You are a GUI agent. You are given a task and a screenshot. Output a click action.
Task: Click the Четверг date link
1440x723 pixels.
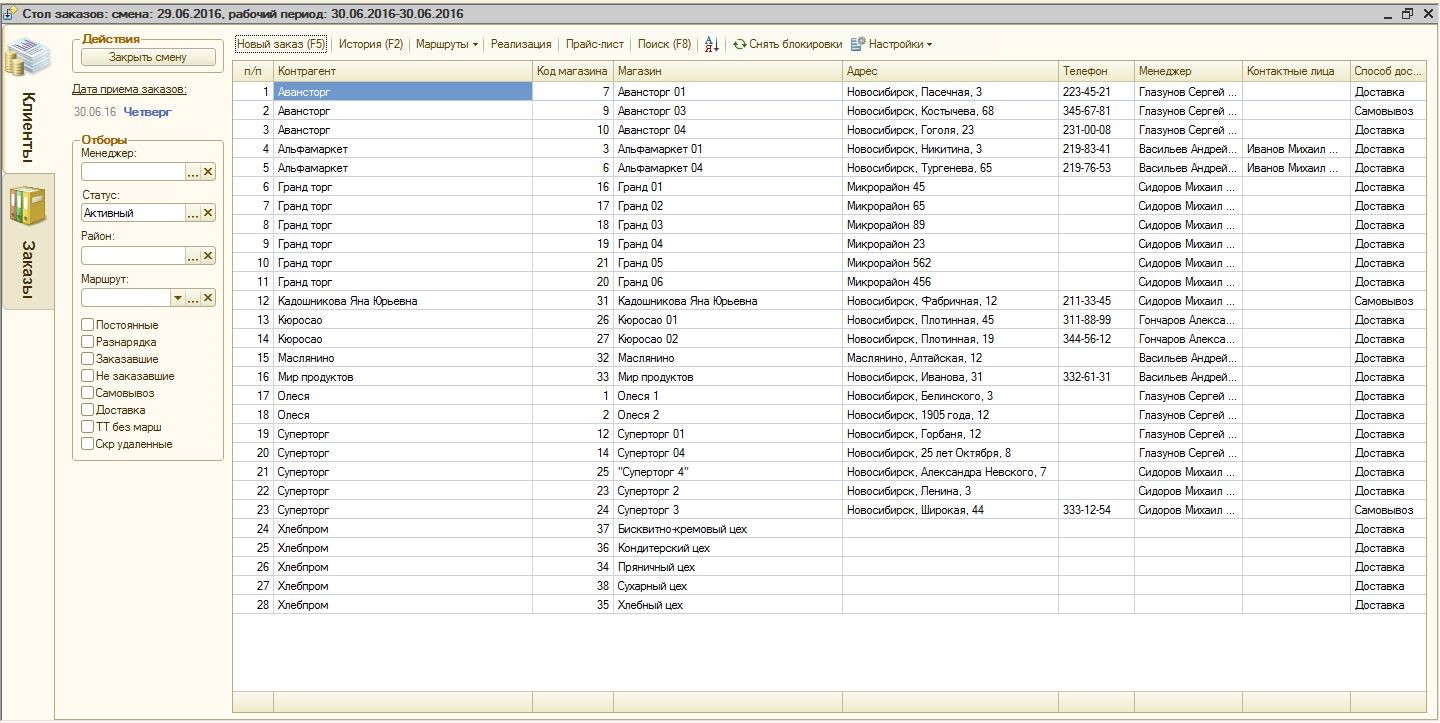[x=147, y=112]
